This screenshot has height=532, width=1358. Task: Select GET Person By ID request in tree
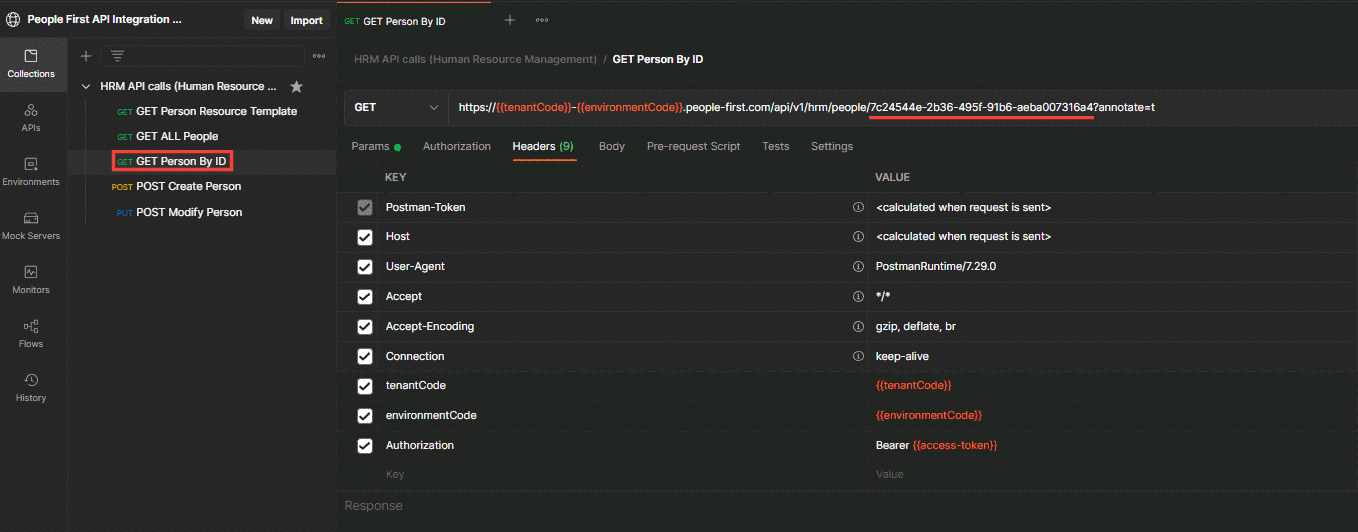(172, 162)
